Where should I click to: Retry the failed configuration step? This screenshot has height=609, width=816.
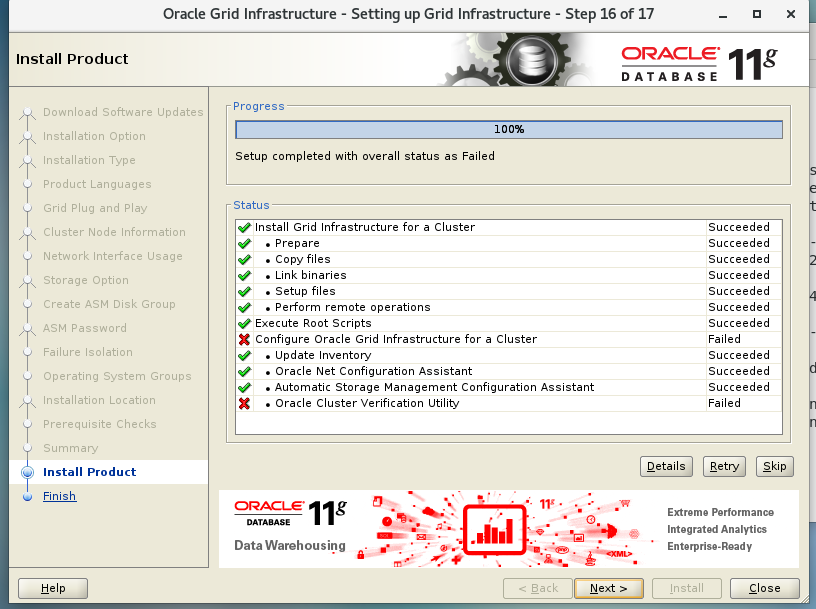tap(724, 466)
